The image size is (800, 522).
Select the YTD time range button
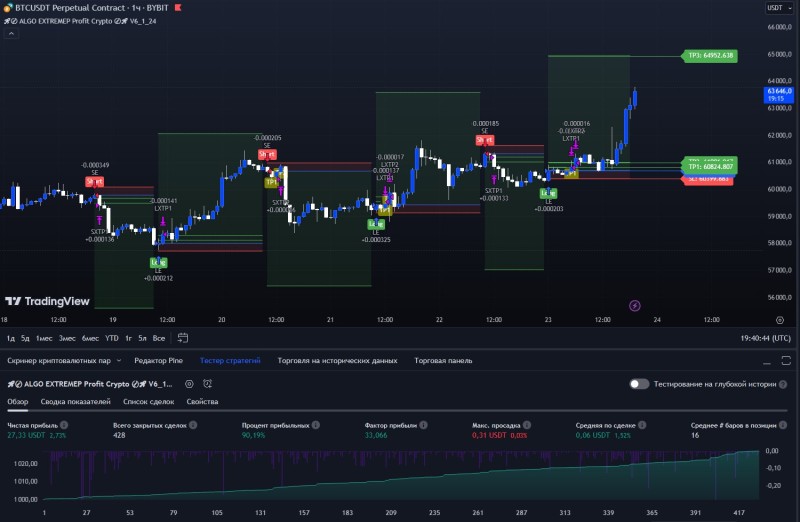pyautogui.click(x=111, y=338)
